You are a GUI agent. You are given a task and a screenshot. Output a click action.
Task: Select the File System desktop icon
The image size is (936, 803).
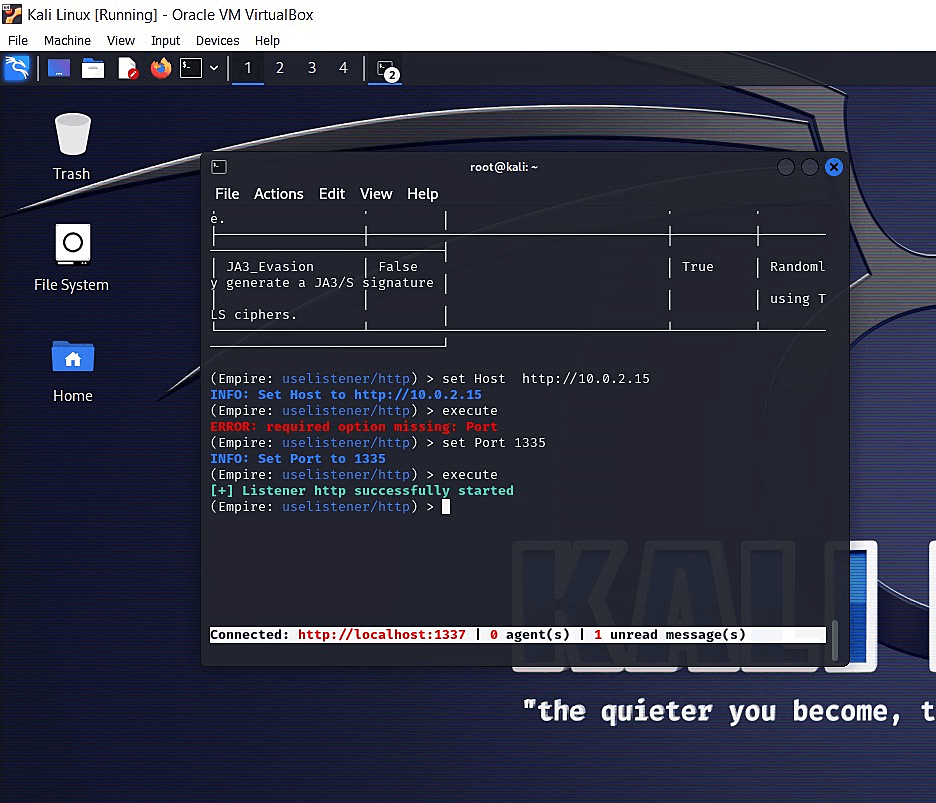[x=72, y=258]
